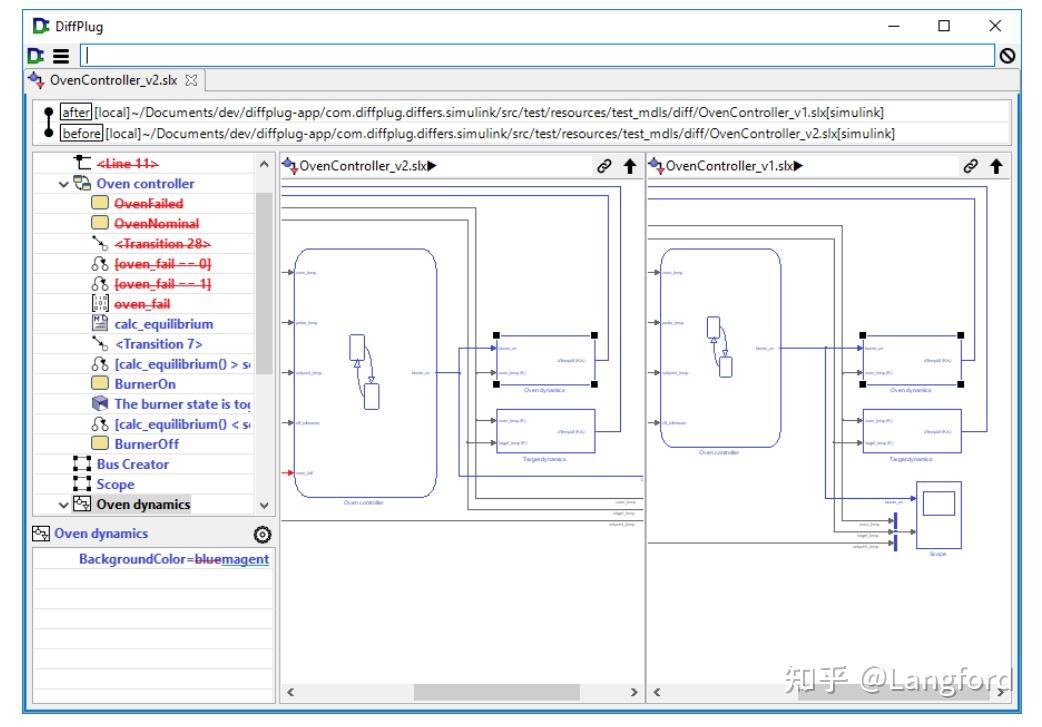This screenshot has width=1042, height=727.
Task: Toggle the link views icon in v1 pane
Action: (970, 166)
